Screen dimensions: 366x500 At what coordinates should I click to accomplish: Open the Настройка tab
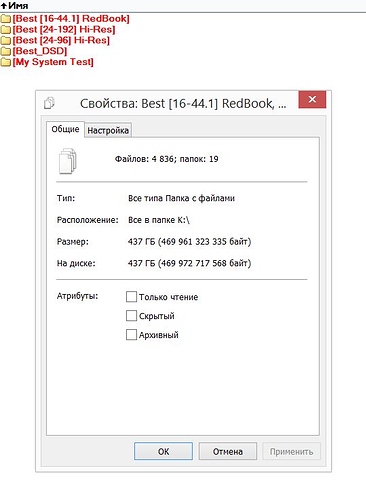tap(108, 131)
